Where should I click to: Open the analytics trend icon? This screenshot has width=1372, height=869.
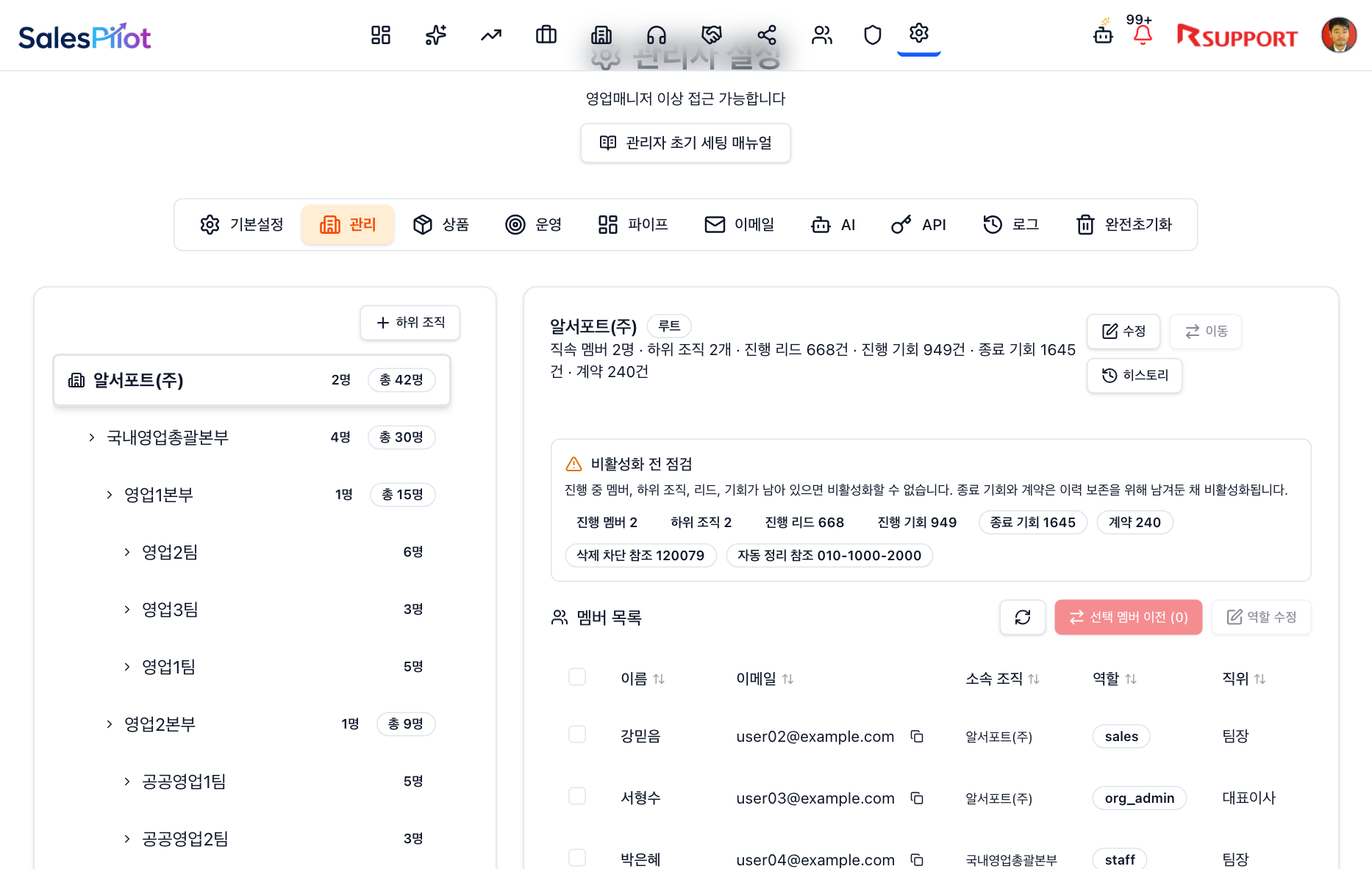(490, 35)
